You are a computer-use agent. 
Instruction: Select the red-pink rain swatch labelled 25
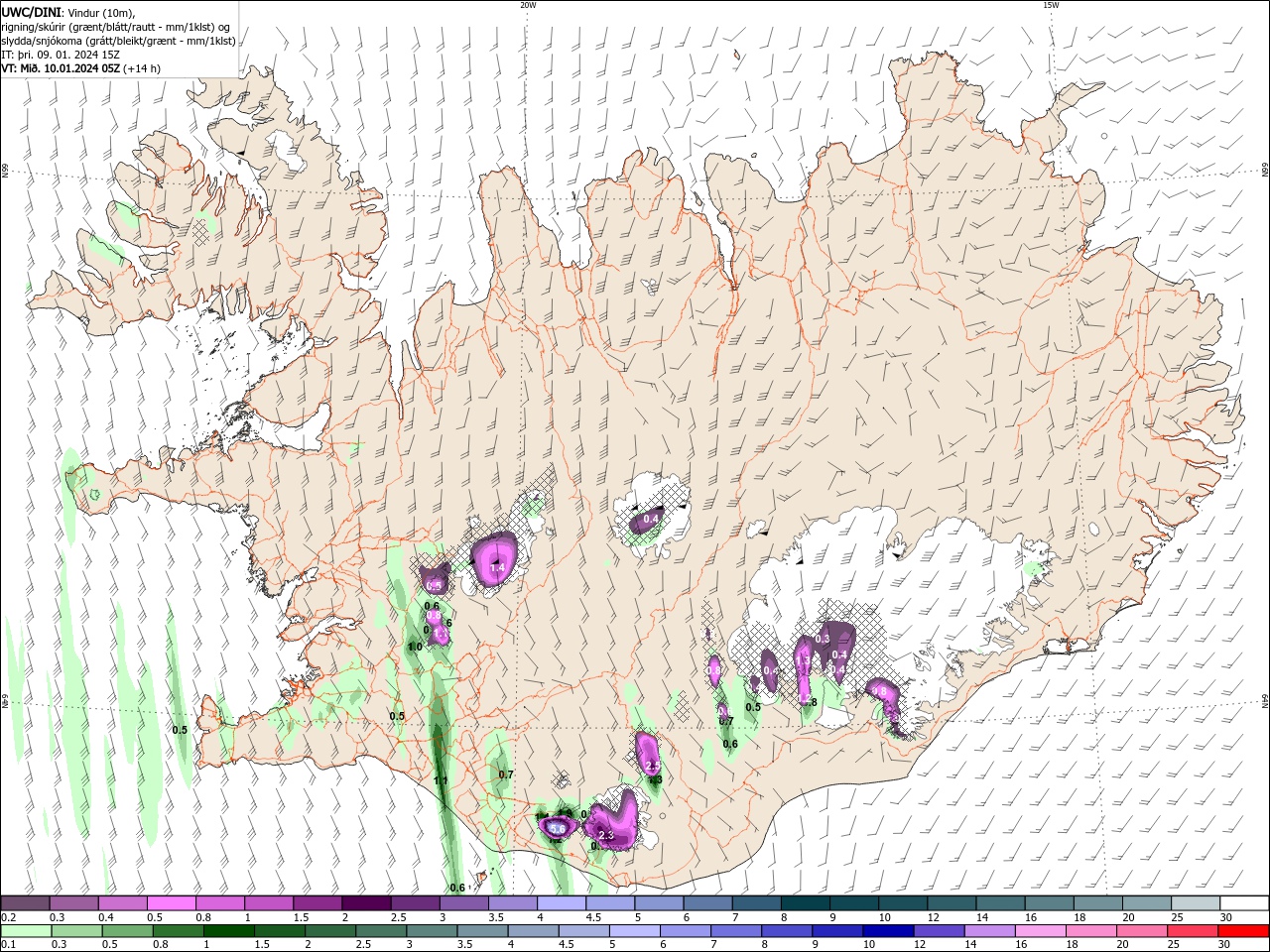tap(1192, 931)
